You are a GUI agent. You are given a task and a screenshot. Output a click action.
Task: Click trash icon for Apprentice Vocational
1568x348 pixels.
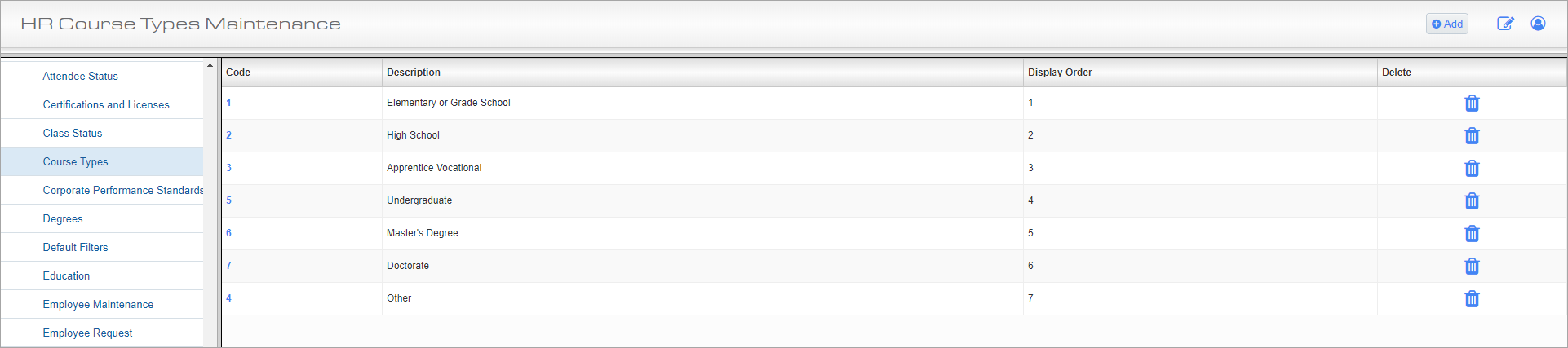tap(1472, 169)
